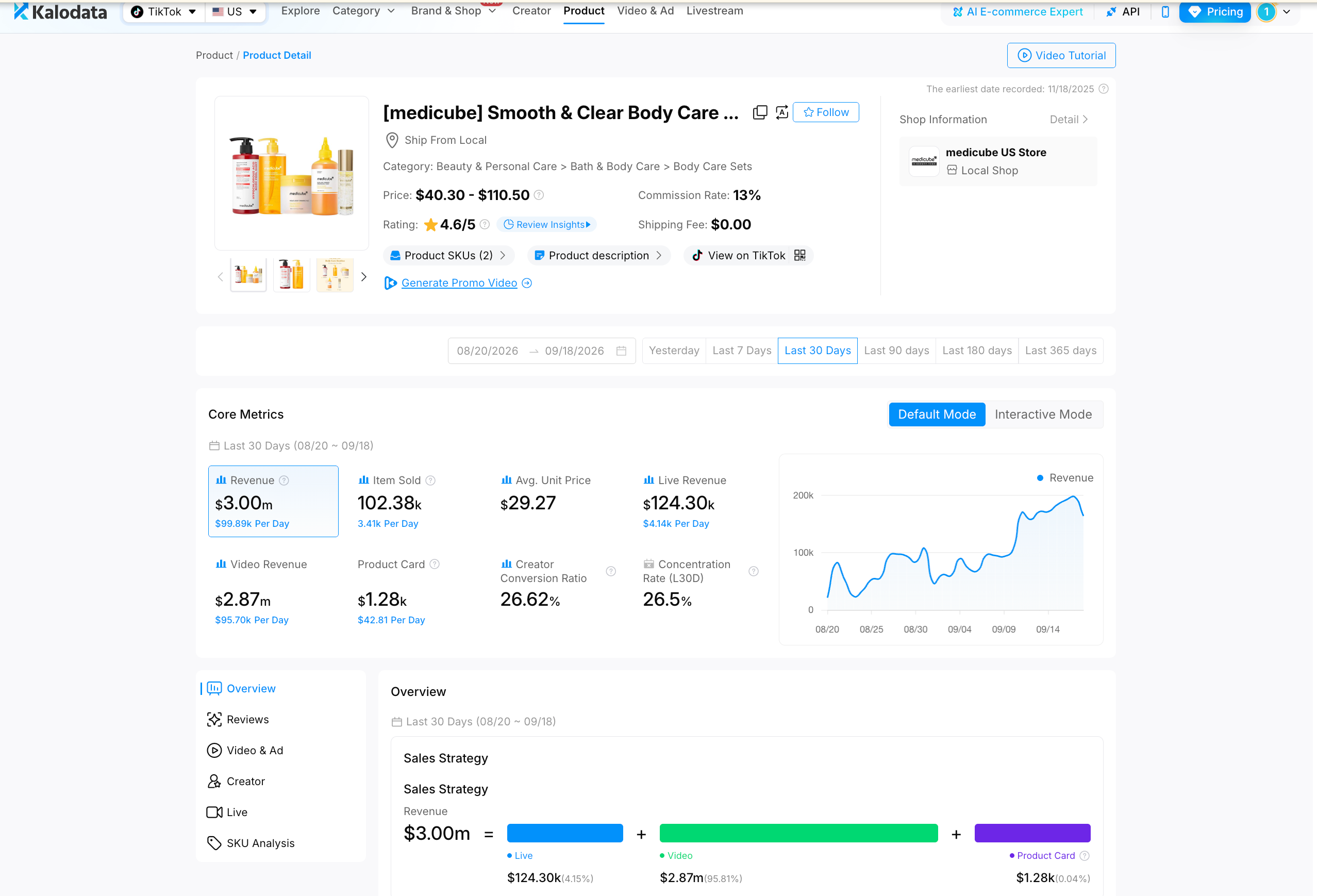Show previous product thumbnails arrow
Image resolution: width=1317 pixels, height=896 pixels.
tap(221, 276)
